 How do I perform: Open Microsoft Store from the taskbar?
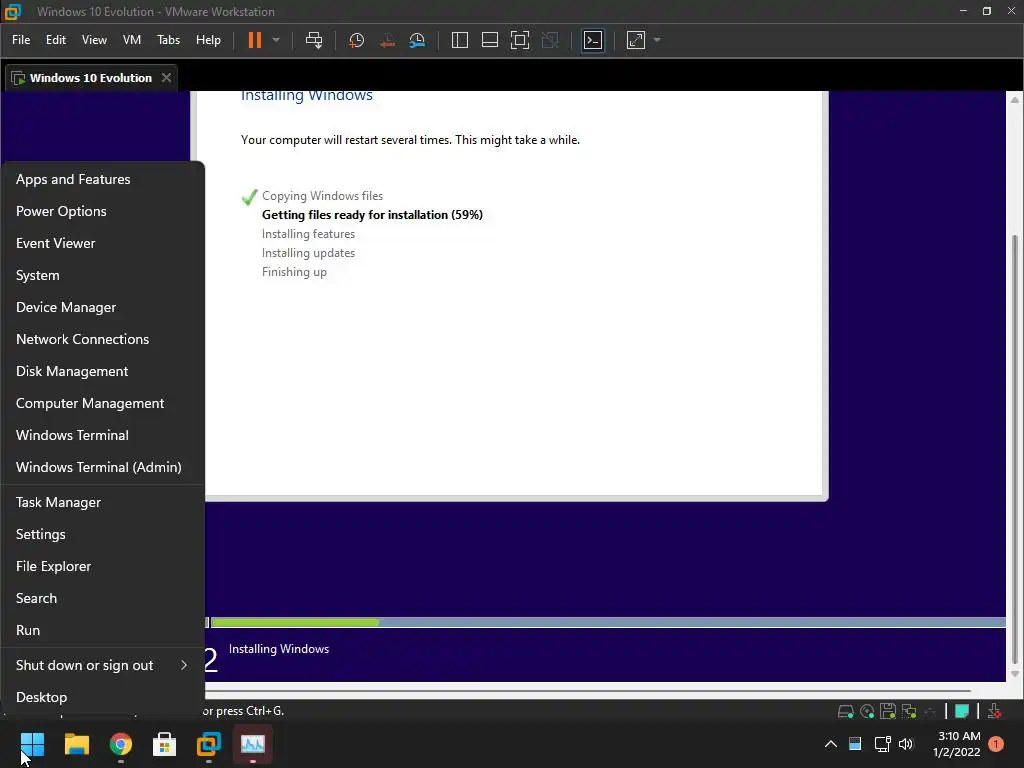coord(165,744)
